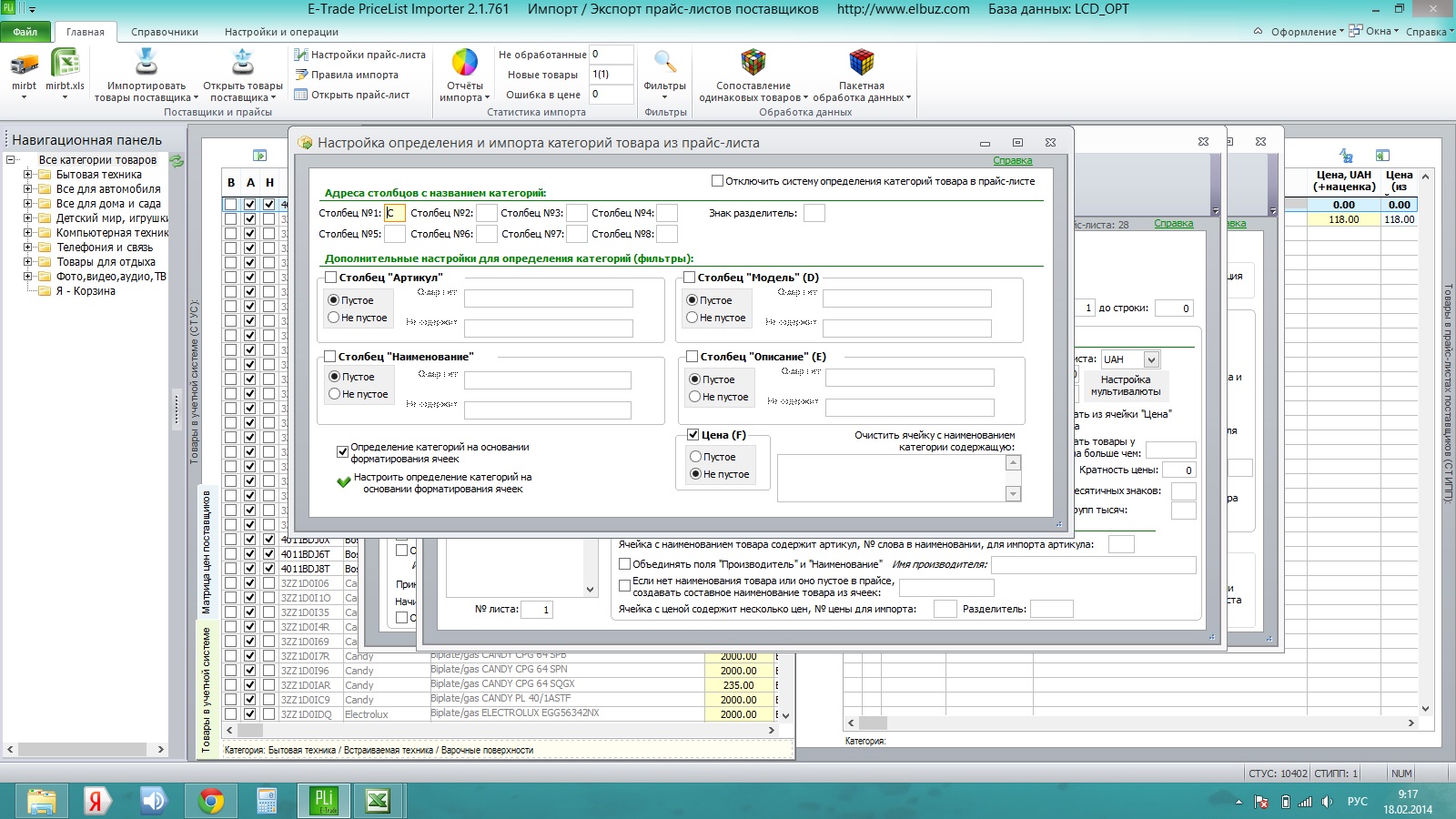Expand the Бытовая техника tree node
The width and height of the screenshot is (1456, 819).
pyautogui.click(x=27, y=175)
